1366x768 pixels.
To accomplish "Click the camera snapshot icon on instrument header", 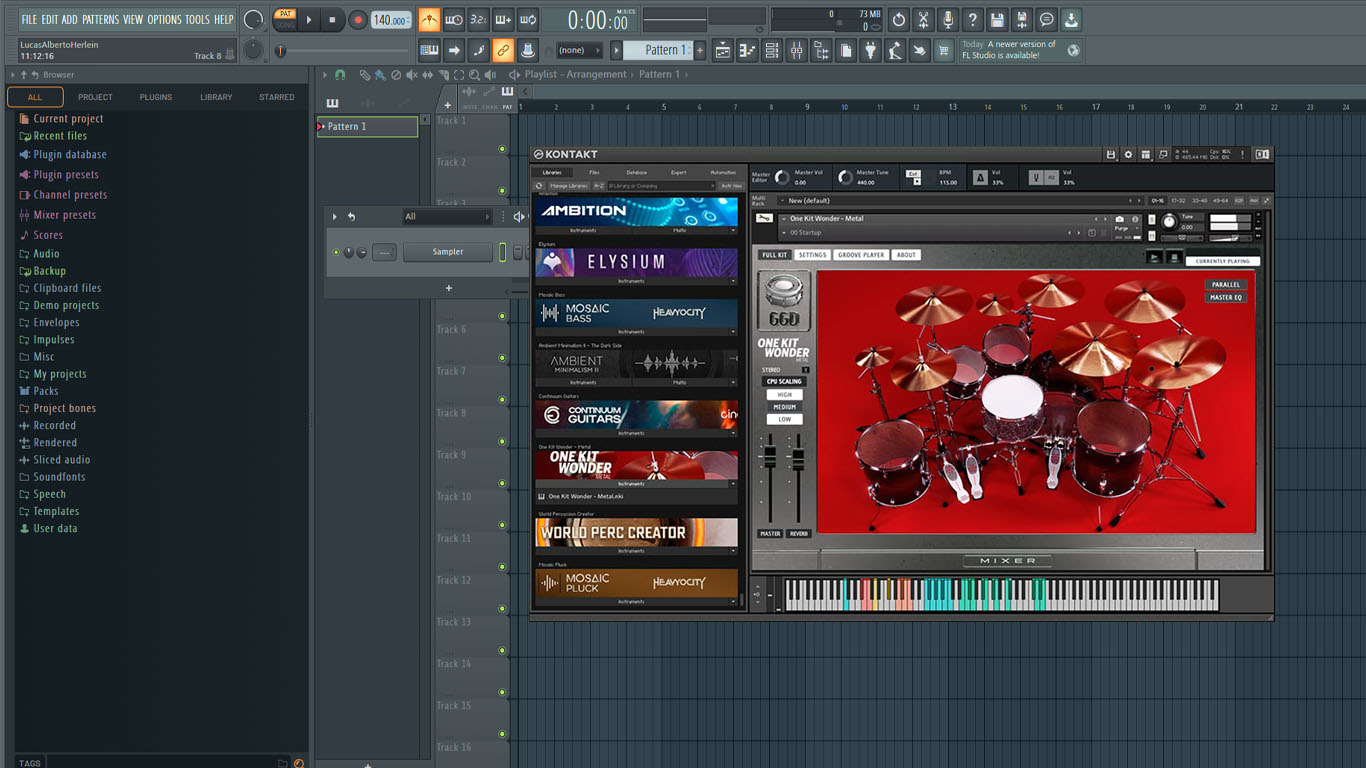I will point(1120,219).
